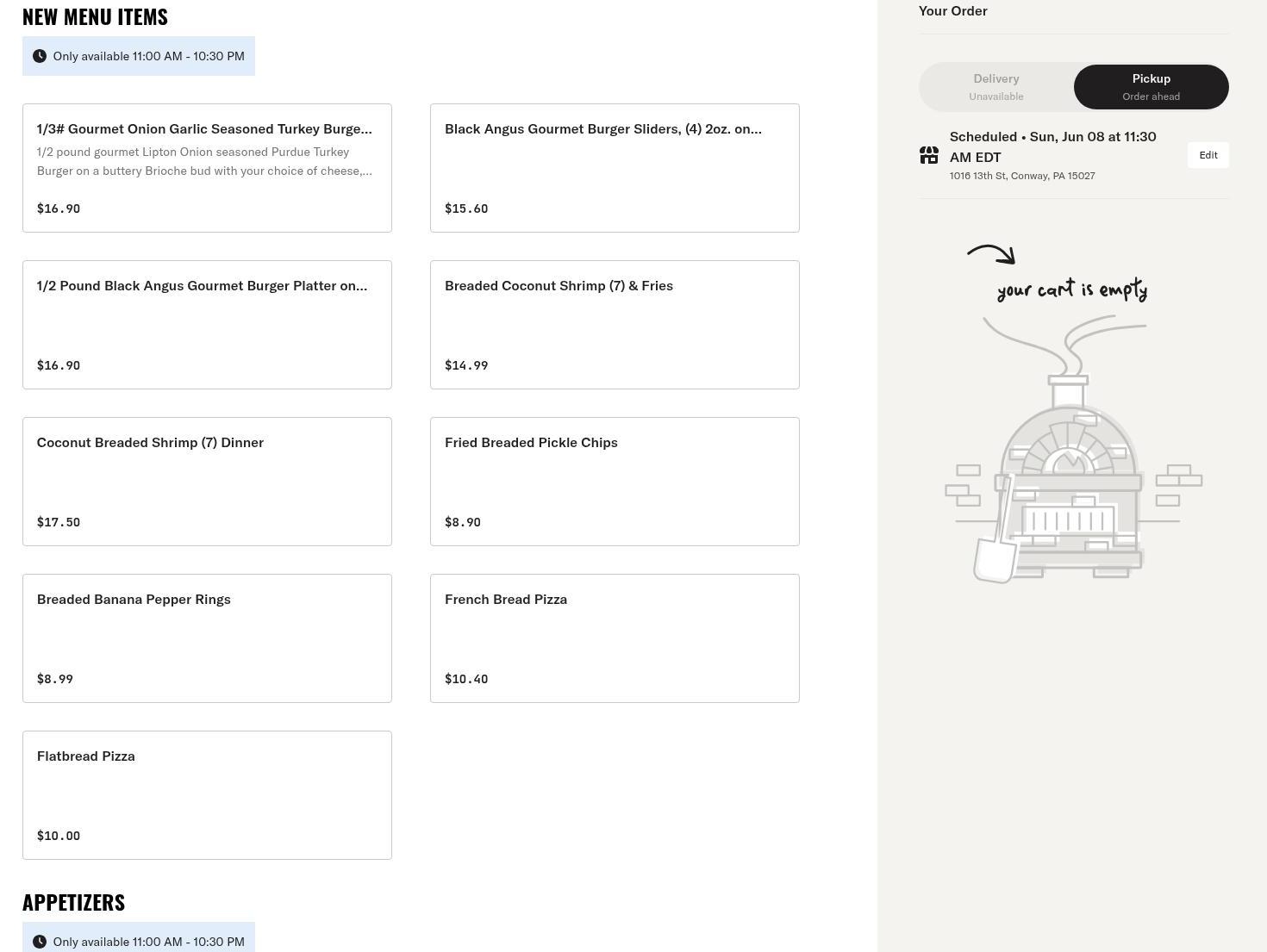Click the Appetizers section heading
Viewport: 1267px width, 952px height.
(x=73, y=902)
